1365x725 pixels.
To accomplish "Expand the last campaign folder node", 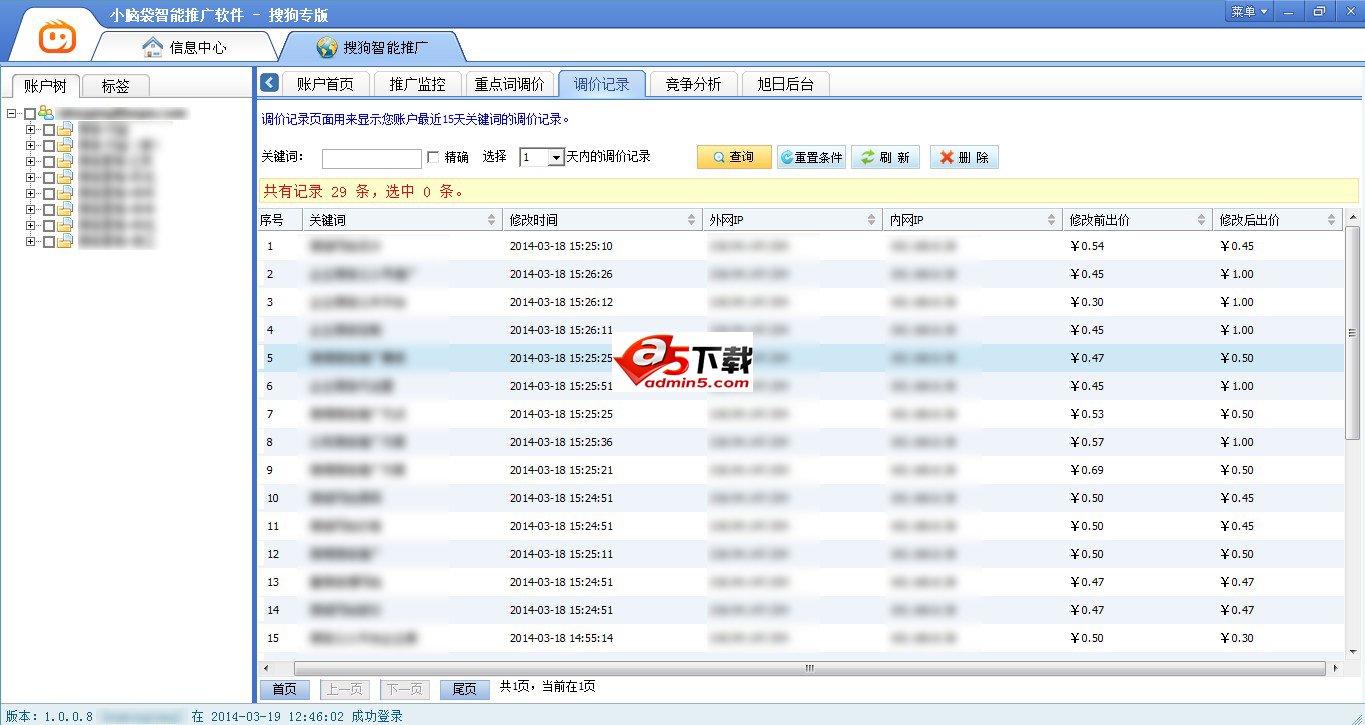I will click(30, 241).
